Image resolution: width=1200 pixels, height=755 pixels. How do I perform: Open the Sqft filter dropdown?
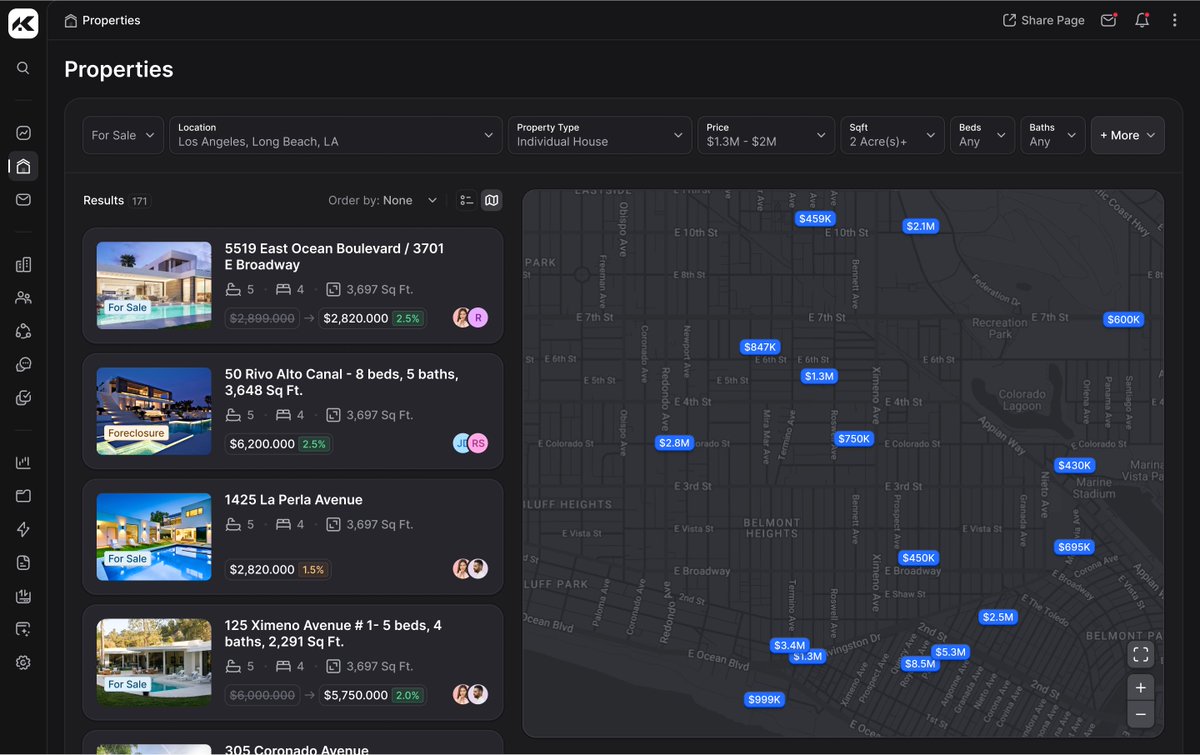(x=892, y=135)
